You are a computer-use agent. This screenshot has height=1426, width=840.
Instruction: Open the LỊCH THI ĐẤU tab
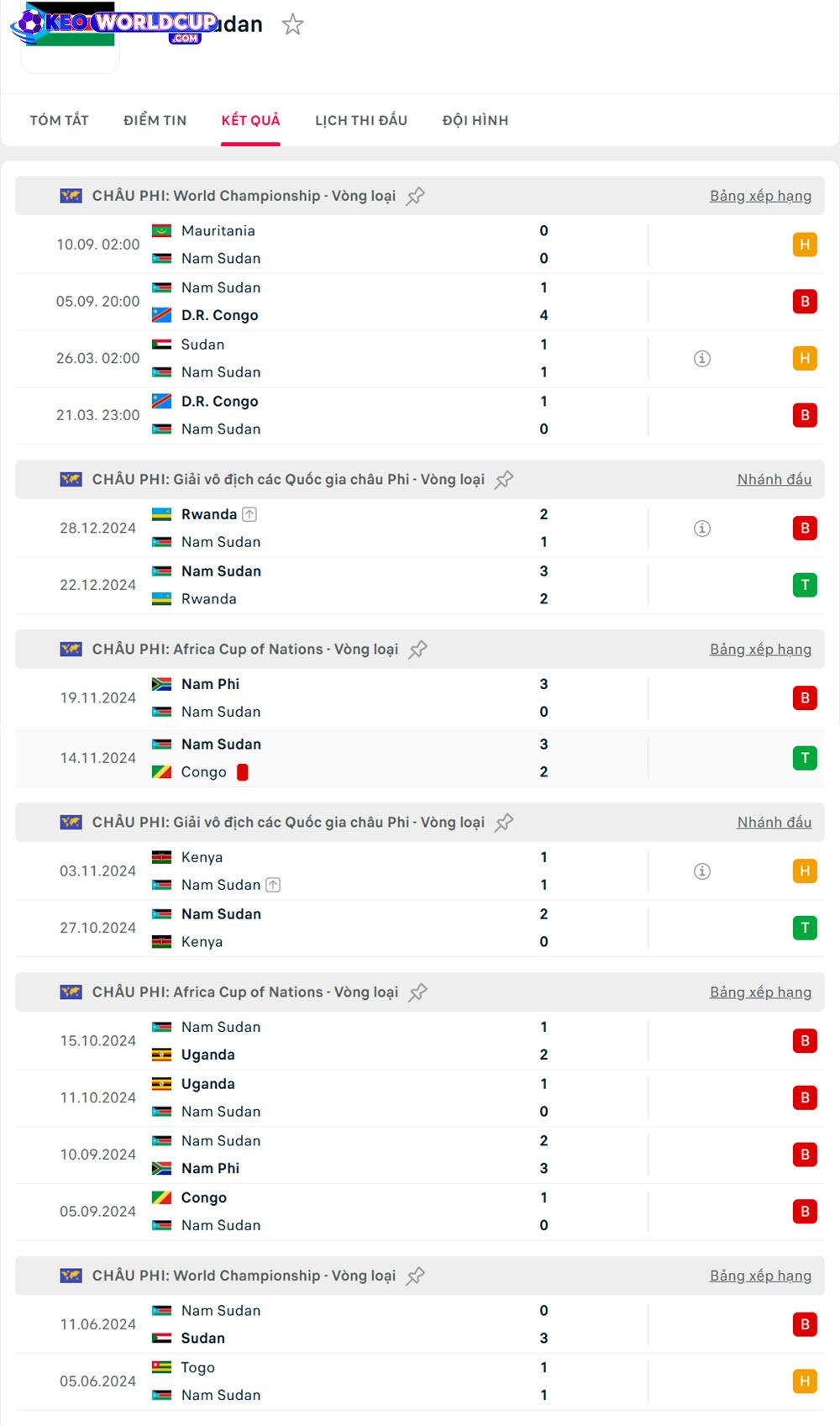(x=361, y=120)
